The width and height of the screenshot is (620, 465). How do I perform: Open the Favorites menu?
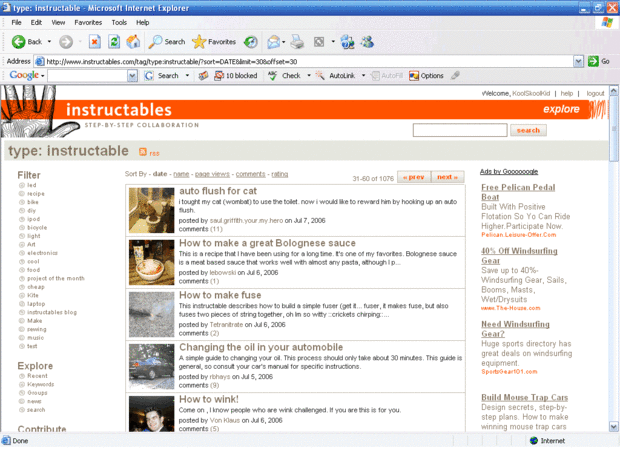[88, 23]
